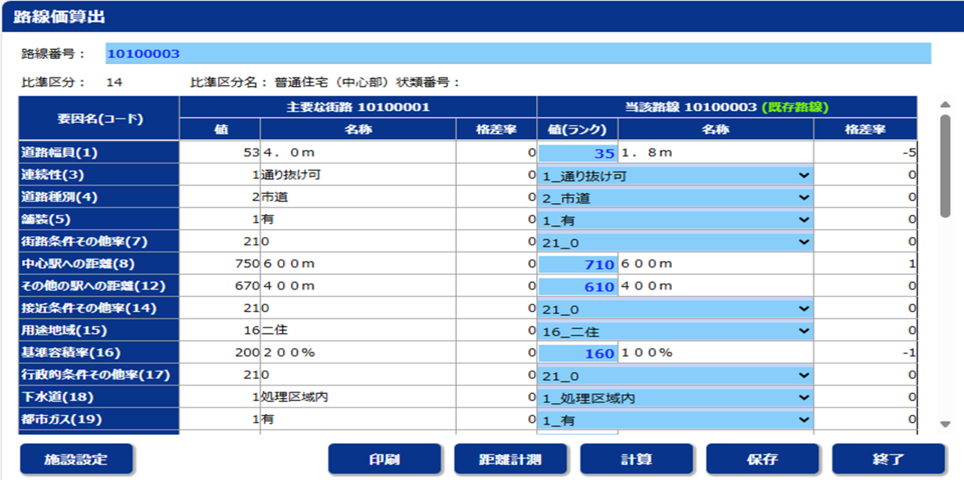Select the 基準容積率 rank field showing 160
The width and height of the screenshot is (964, 480).
tap(578, 353)
